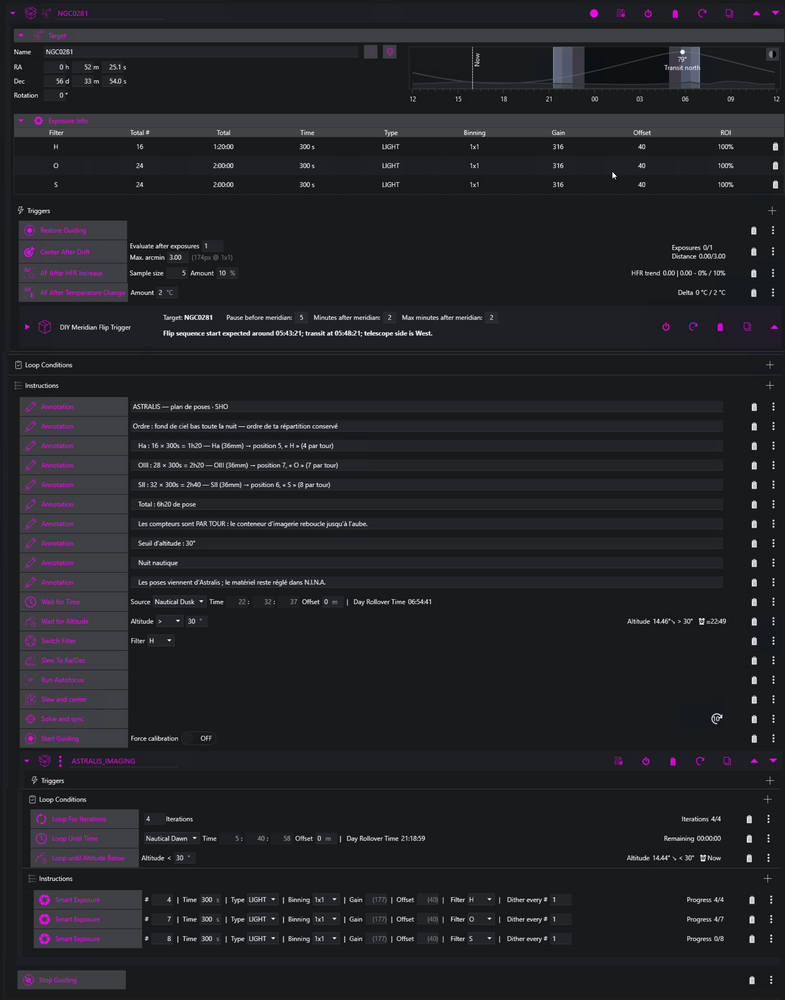
Task: Open the Wait for Time source dropdown
Action: coord(179,602)
